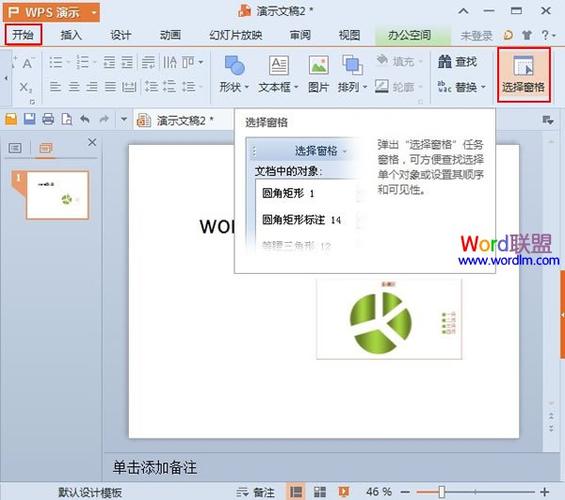Justify the paragraph text
This screenshot has height=500, width=565.
click(110, 86)
